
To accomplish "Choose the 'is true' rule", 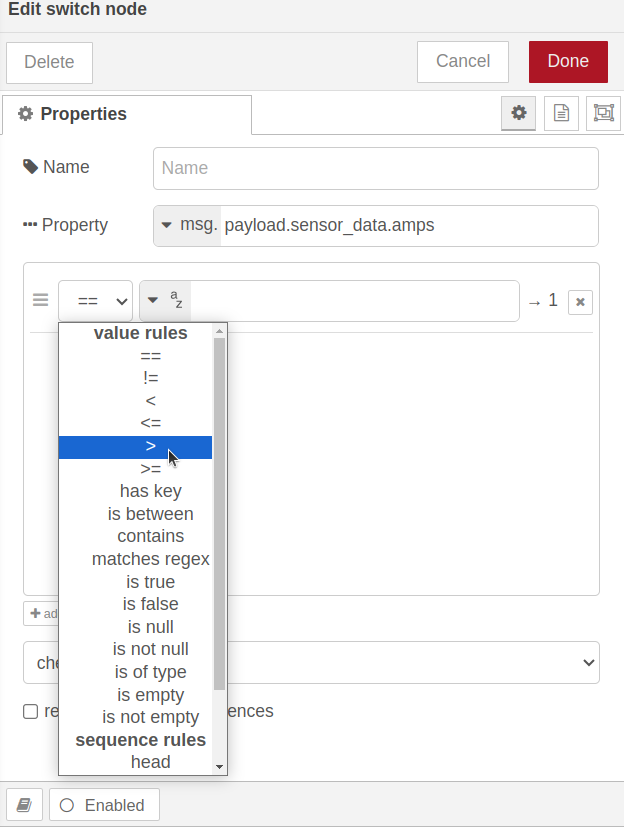I will pos(135,582).
